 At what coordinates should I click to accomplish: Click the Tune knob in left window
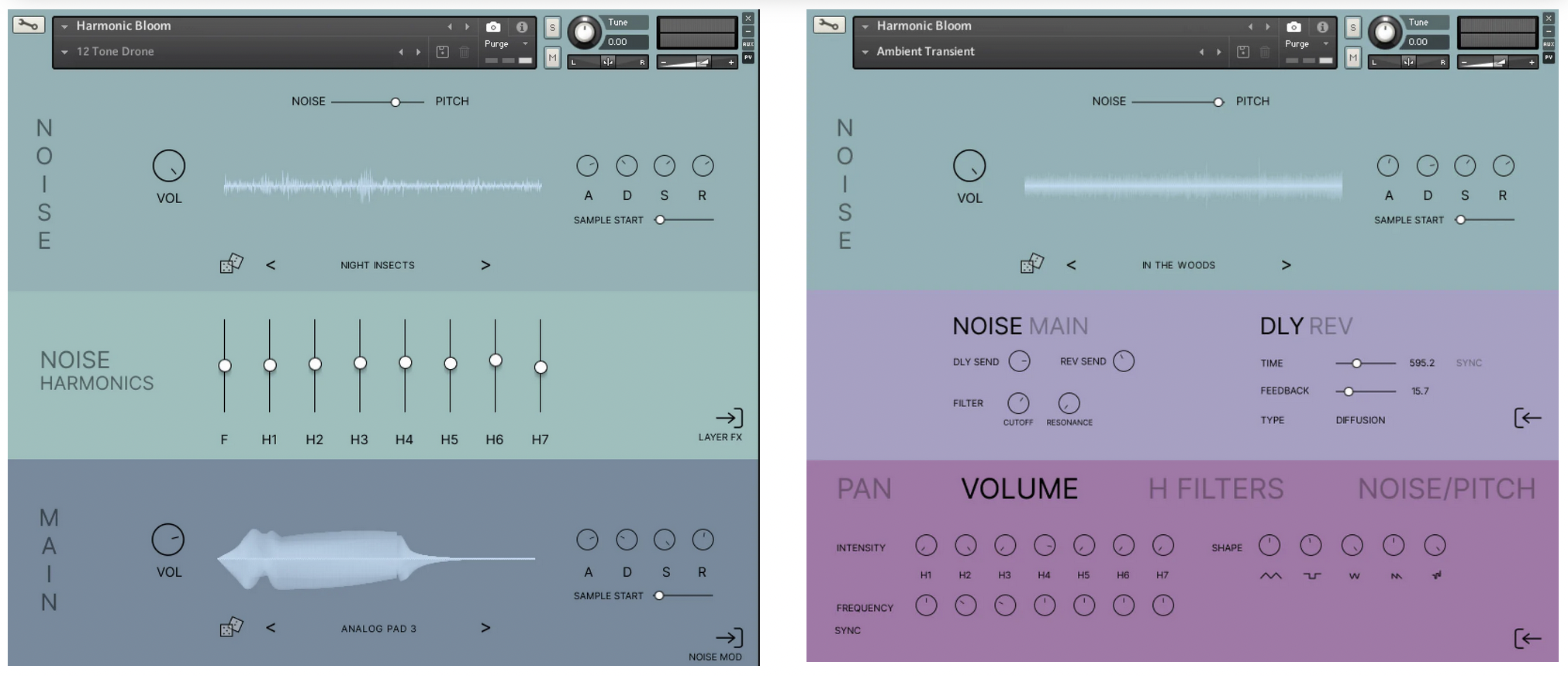coord(584,33)
